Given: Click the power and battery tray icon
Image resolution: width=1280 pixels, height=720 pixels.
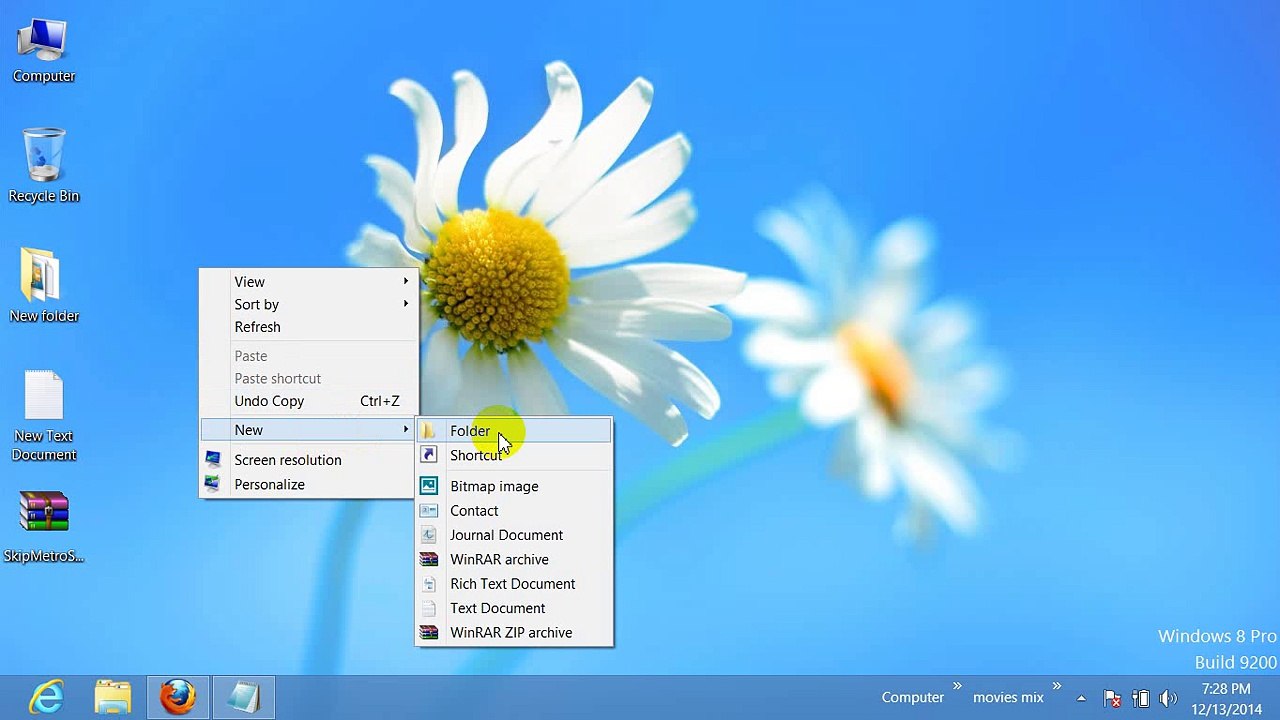Looking at the screenshot, I should click(1140, 698).
